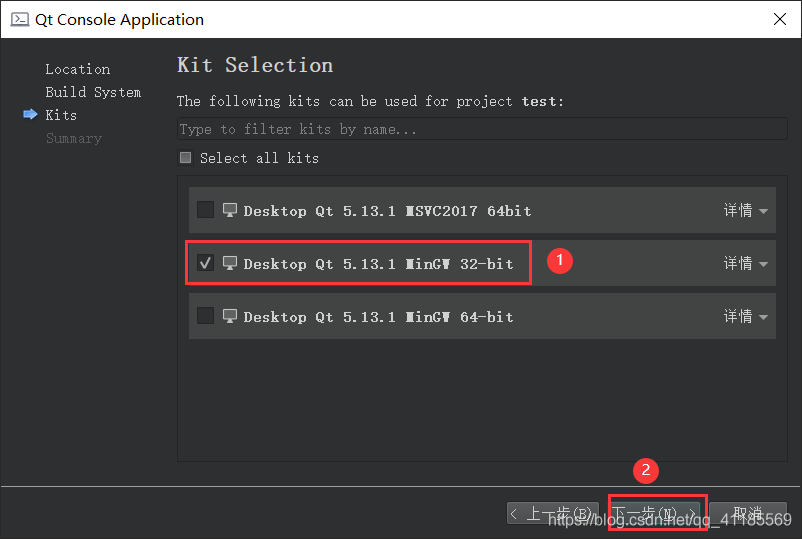Viewport: 802px width, 539px height.
Task: Expand details for MinGW 64-bit kit
Action: click(x=746, y=317)
